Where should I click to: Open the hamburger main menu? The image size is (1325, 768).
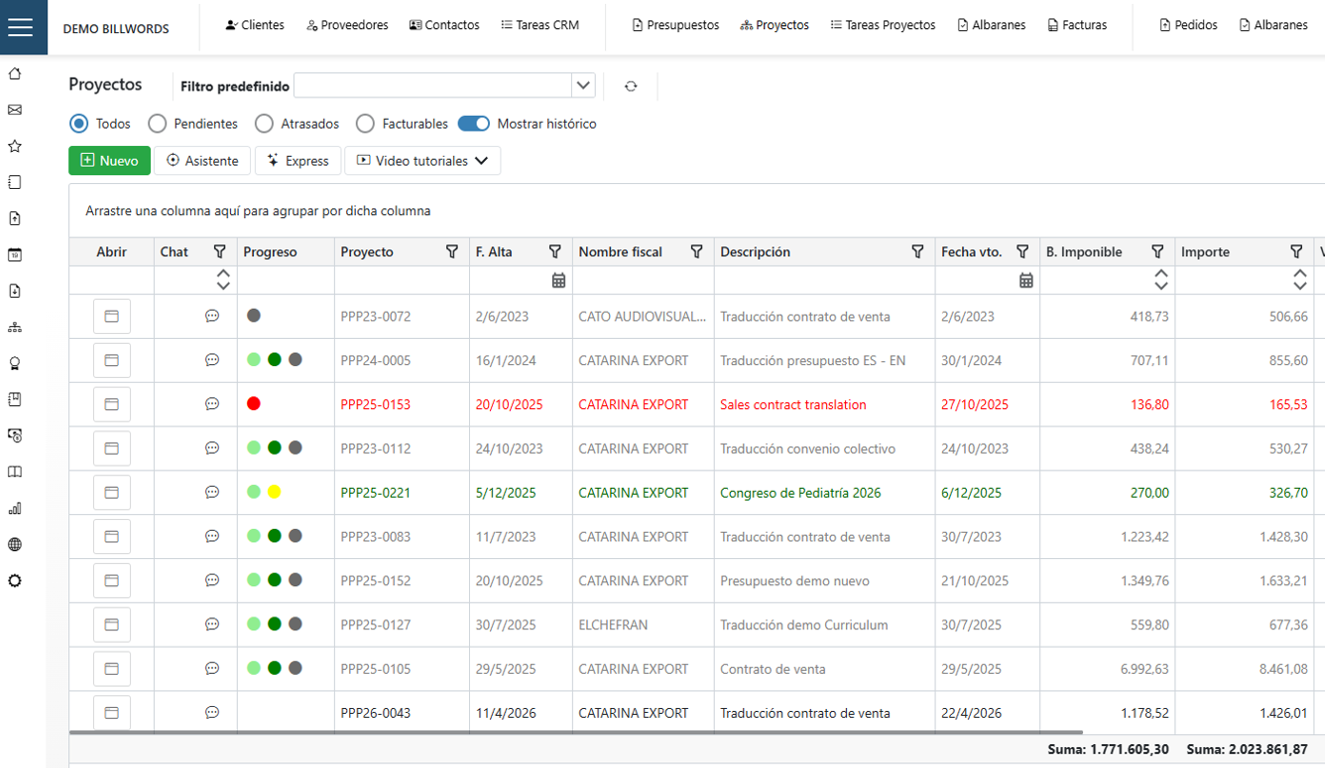[20, 27]
